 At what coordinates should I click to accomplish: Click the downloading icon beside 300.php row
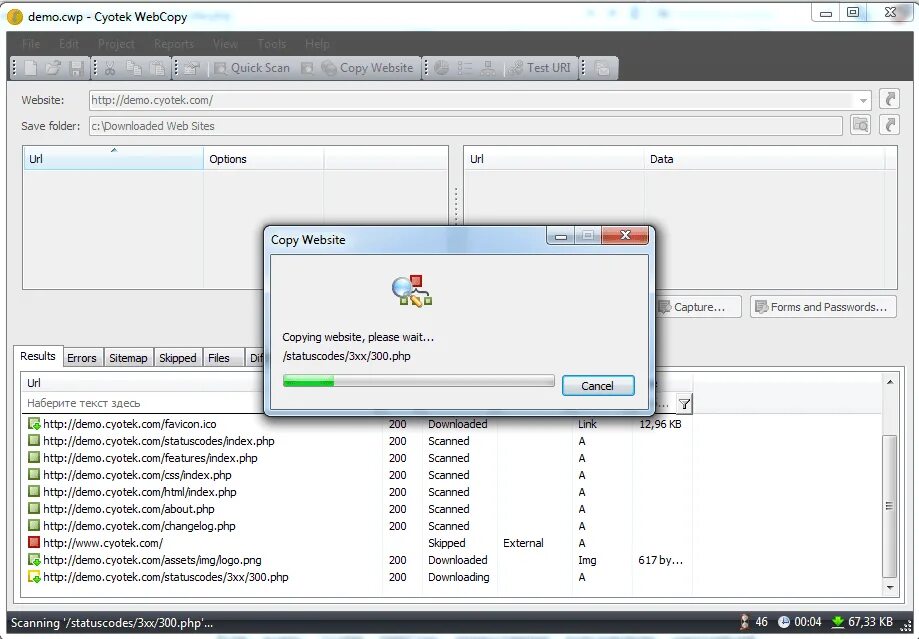click(x=34, y=577)
